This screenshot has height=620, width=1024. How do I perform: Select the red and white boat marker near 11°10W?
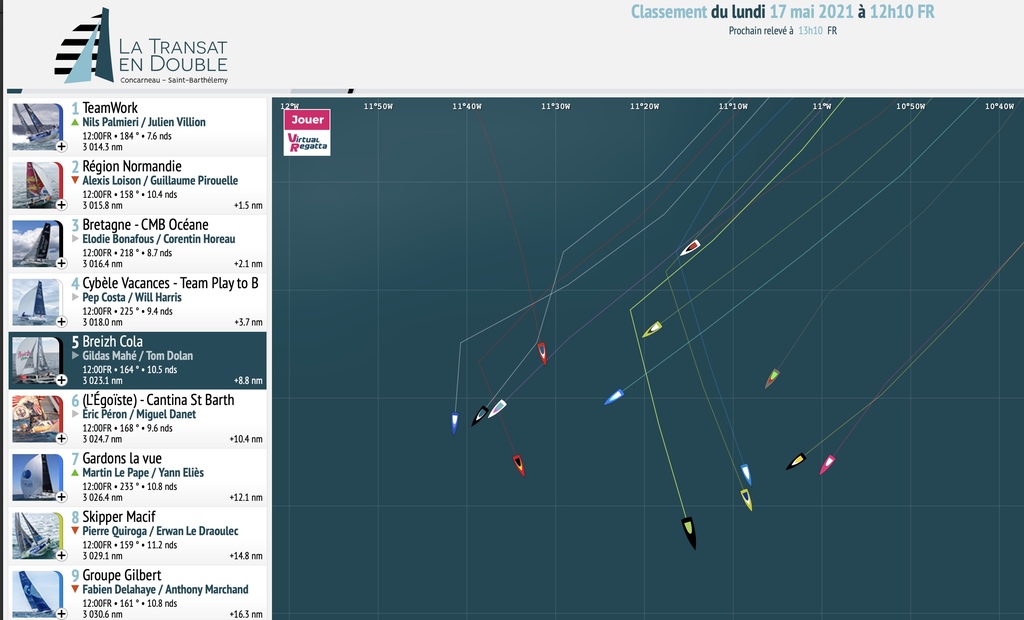(x=690, y=248)
